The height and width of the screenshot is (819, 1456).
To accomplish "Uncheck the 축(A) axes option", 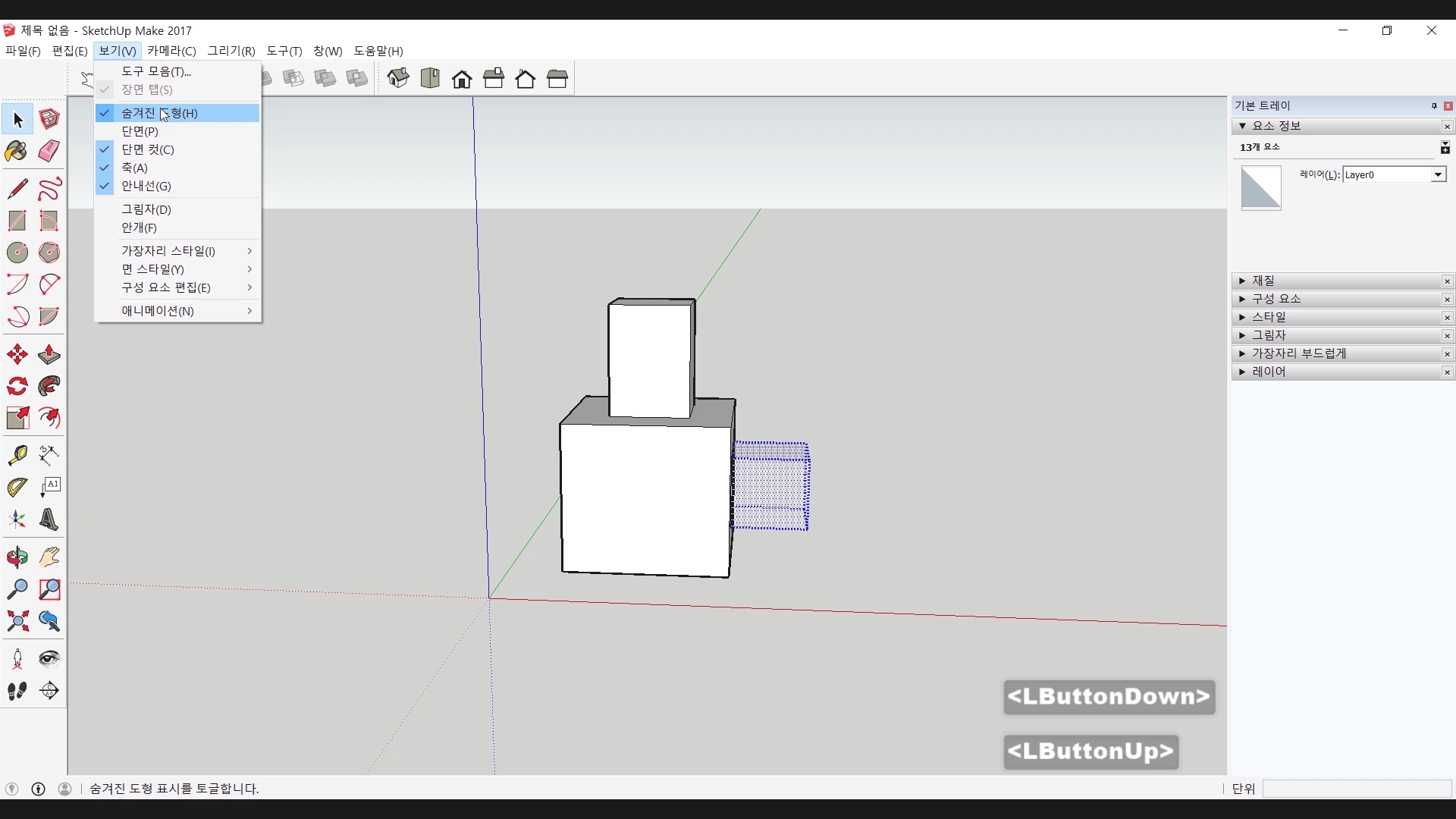I will [135, 168].
